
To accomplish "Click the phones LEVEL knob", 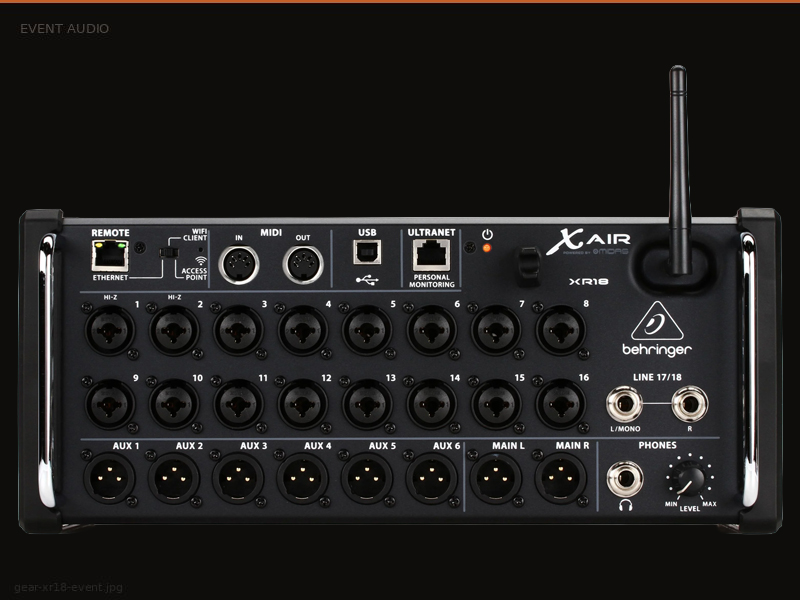I will click(x=690, y=479).
